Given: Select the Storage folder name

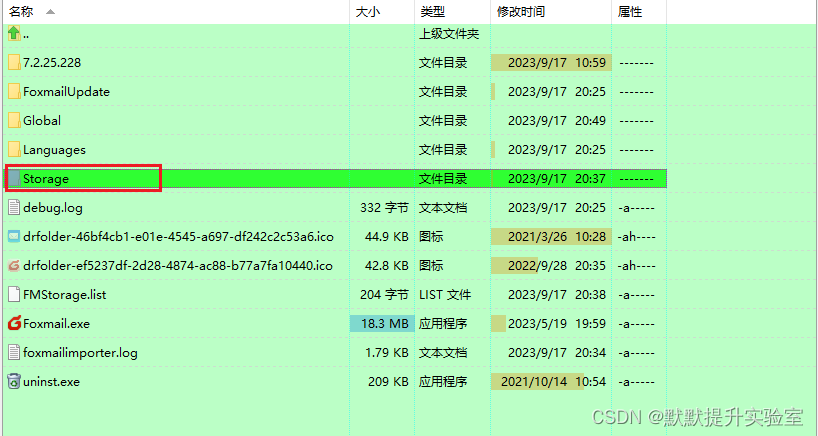Looking at the screenshot, I should 46,179.
